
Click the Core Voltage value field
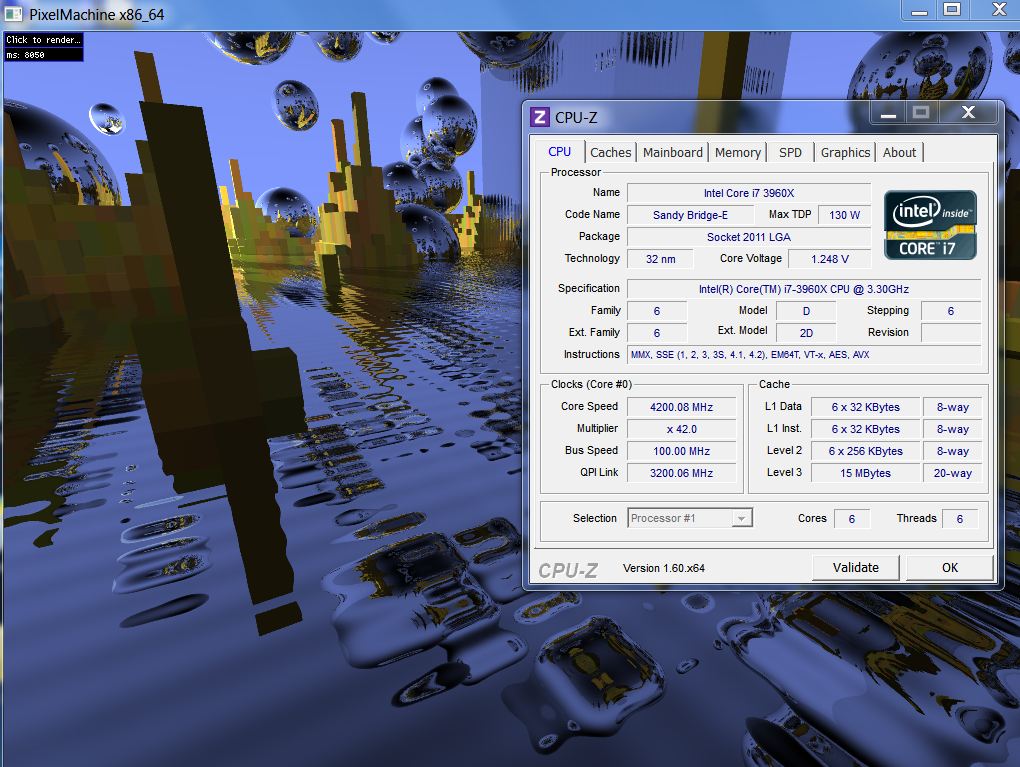[829, 259]
